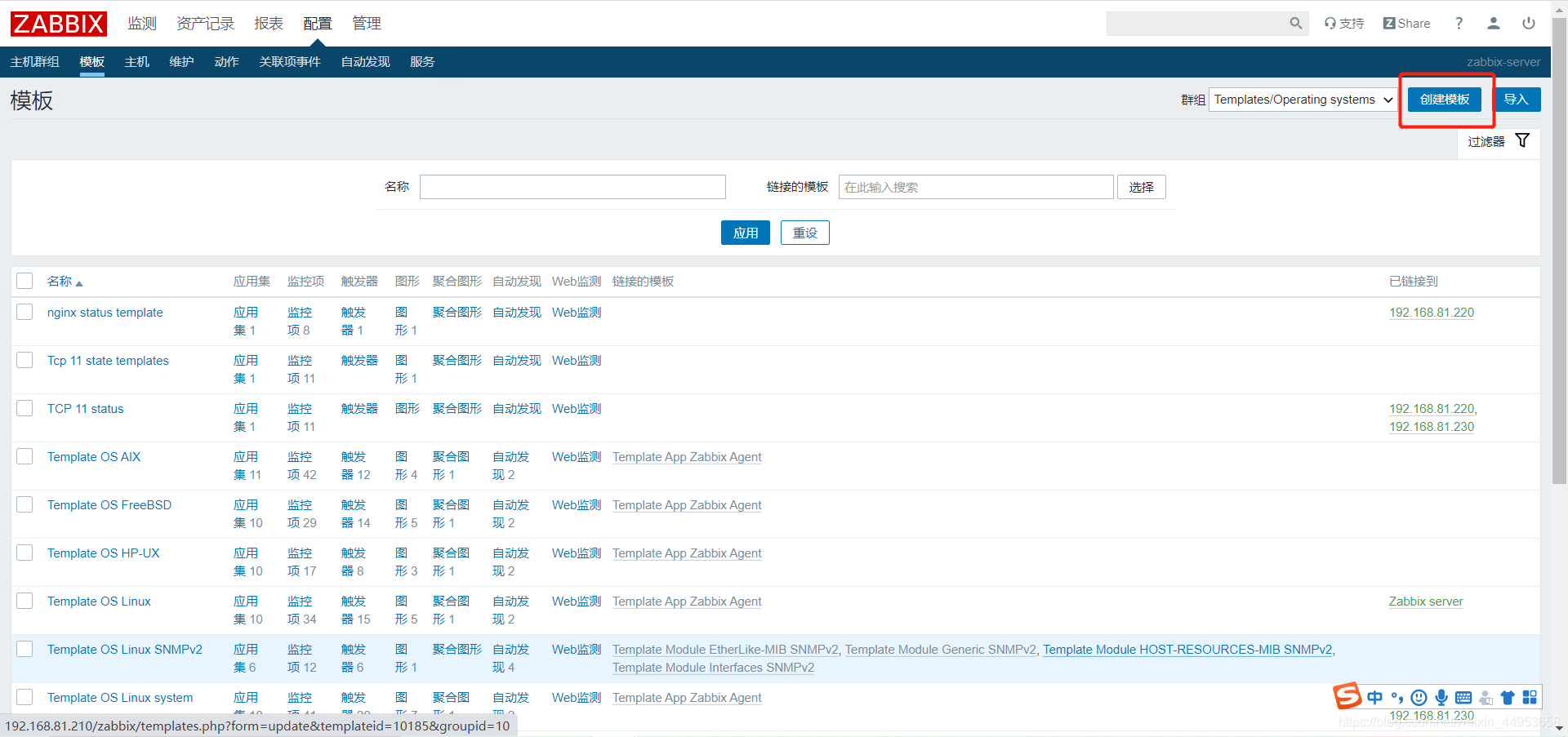Click the Sogou S input method icon
1568x737 pixels.
tap(1347, 696)
